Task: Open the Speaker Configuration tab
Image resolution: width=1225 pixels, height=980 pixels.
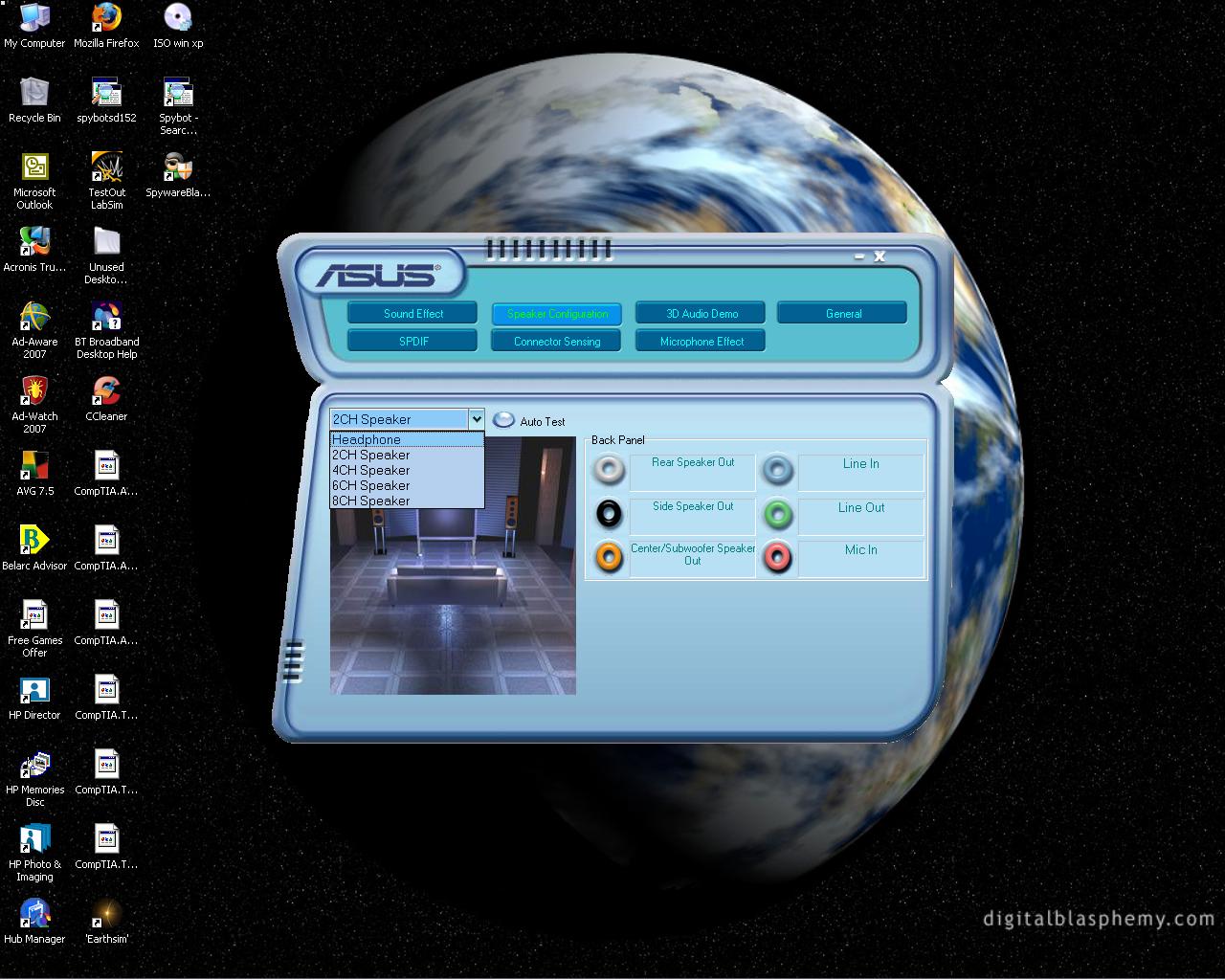Action: (557, 313)
